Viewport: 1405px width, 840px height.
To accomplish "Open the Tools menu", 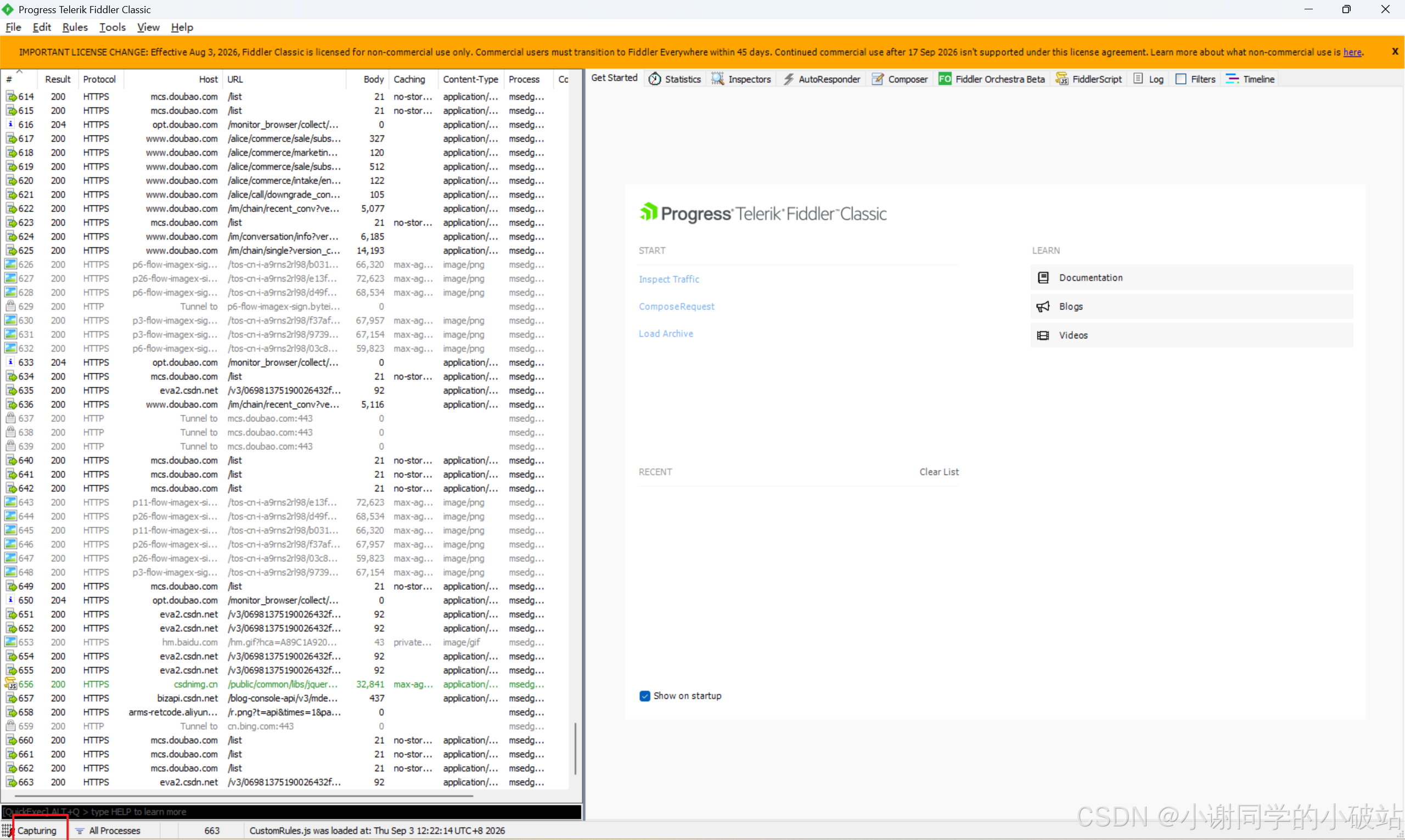I will [x=112, y=27].
